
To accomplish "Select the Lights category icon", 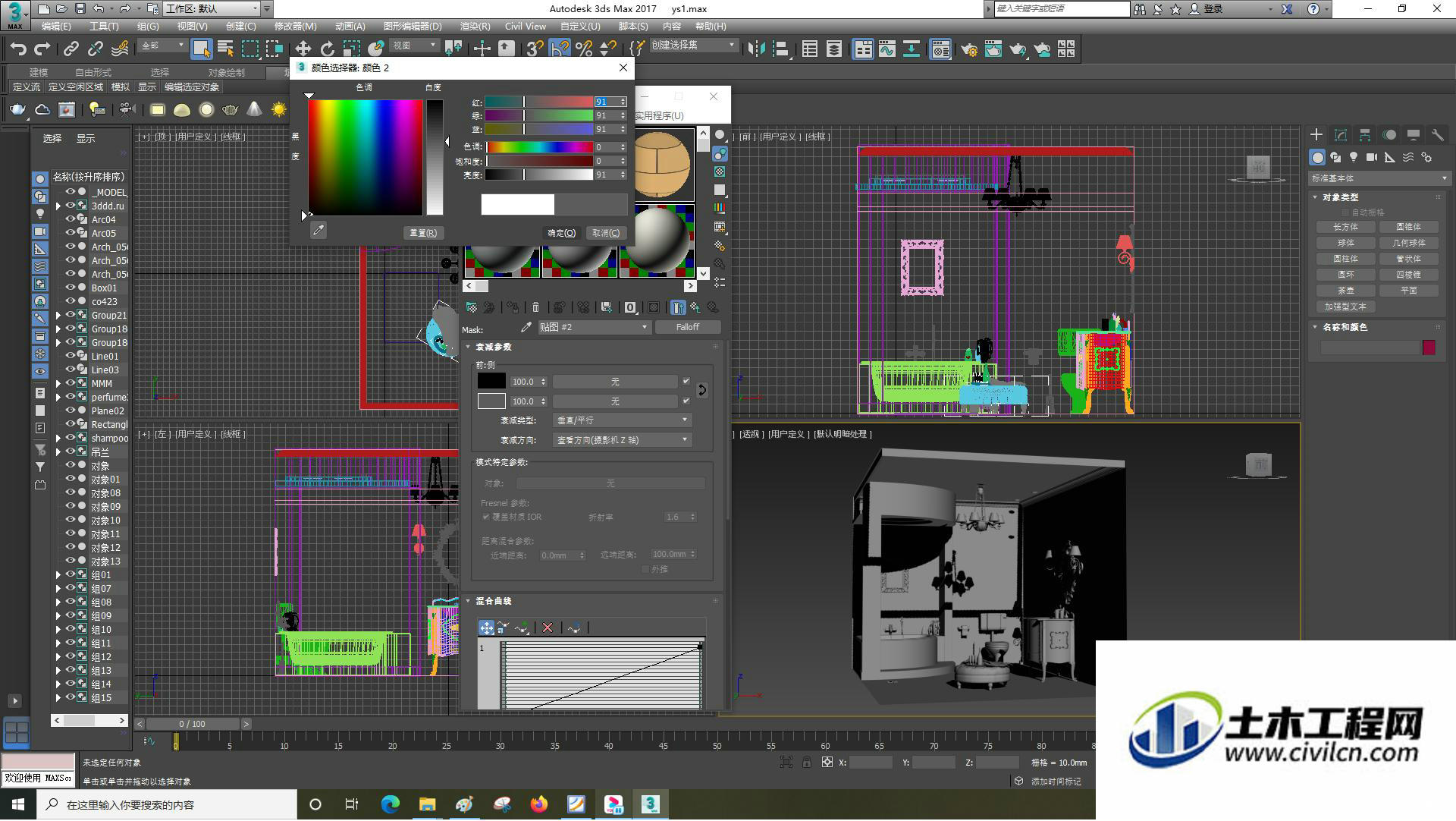I will click(1354, 157).
